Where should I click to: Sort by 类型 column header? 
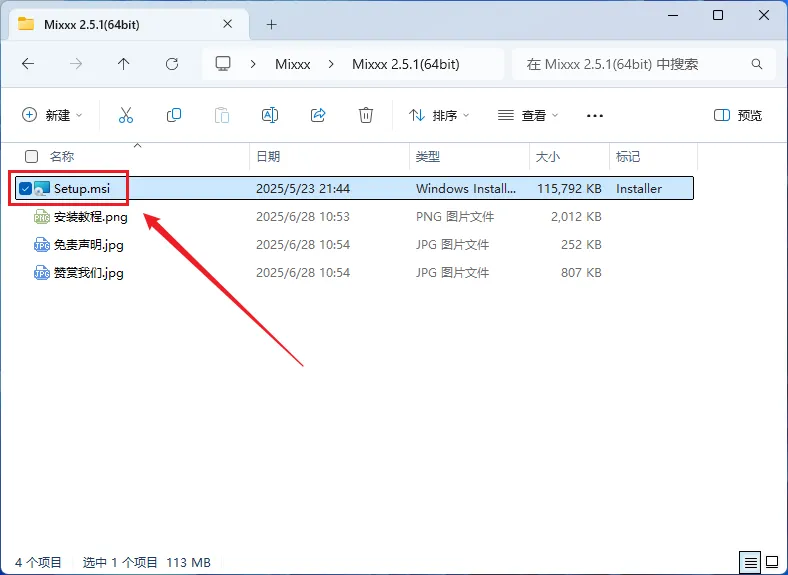[x=428, y=156]
